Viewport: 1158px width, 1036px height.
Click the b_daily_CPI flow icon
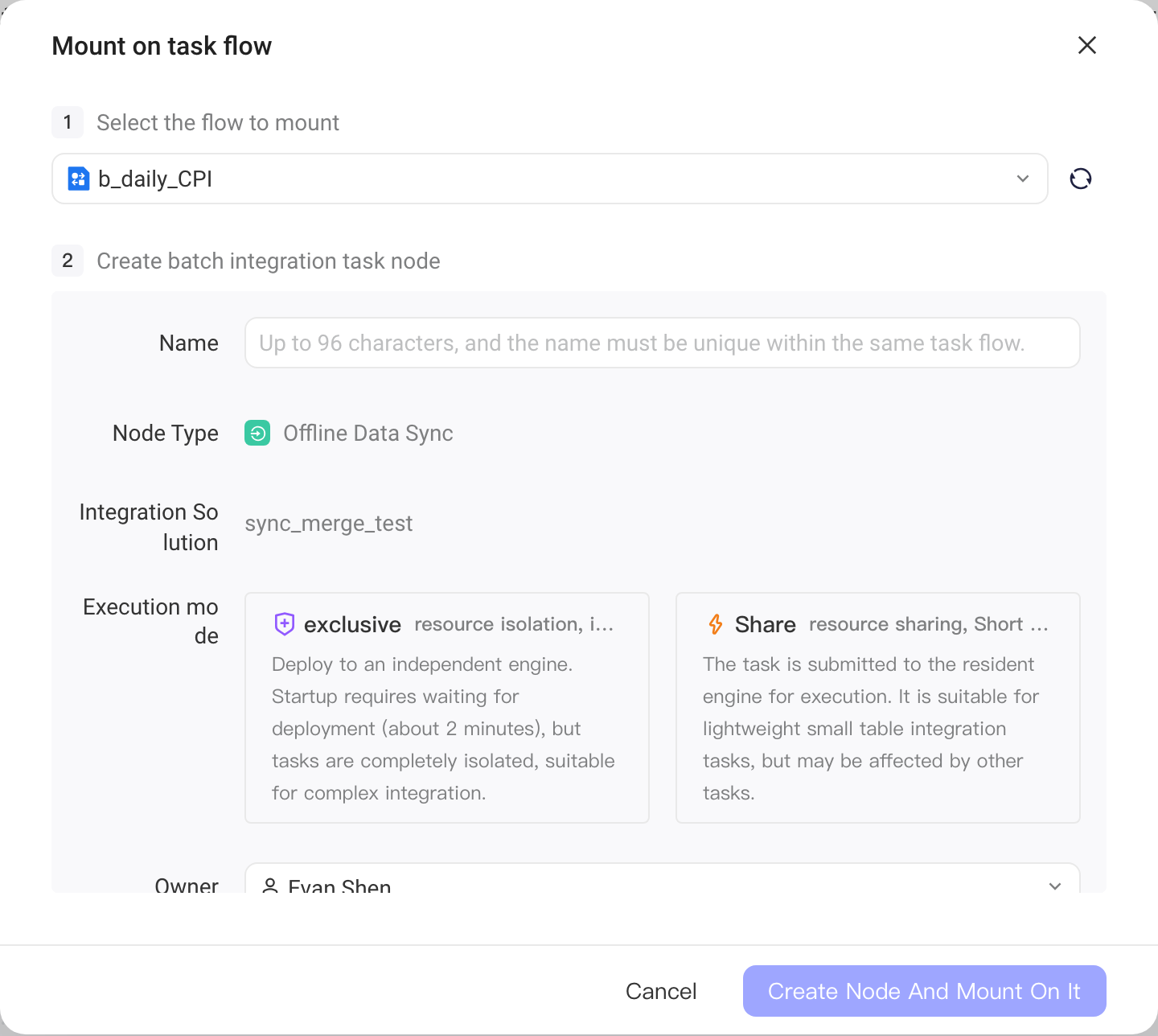(x=78, y=179)
